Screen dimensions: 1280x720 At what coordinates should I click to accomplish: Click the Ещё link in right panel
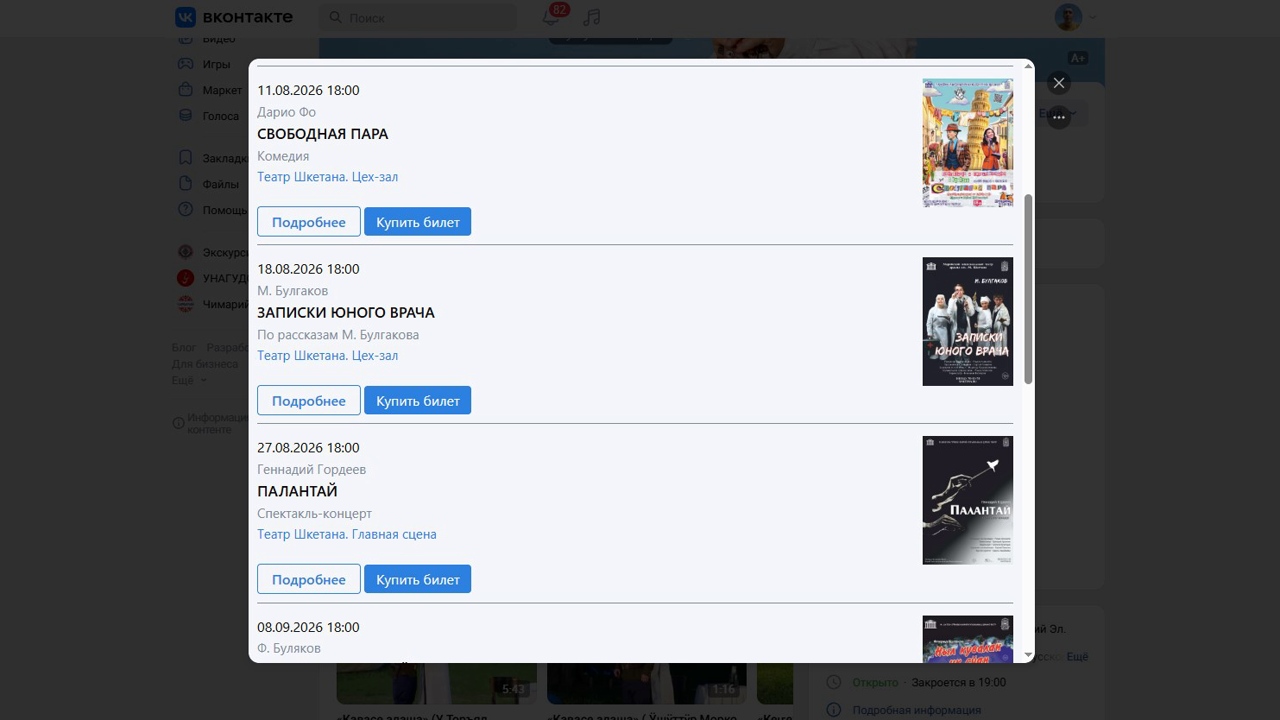[x=1077, y=657]
